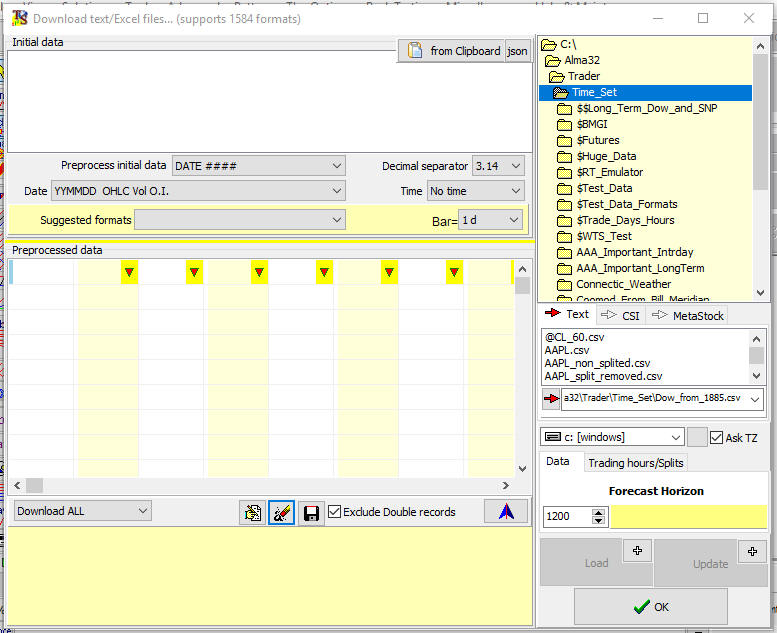Open the $Futures folder
The image size is (777, 633).
click(x=597, y=140)
